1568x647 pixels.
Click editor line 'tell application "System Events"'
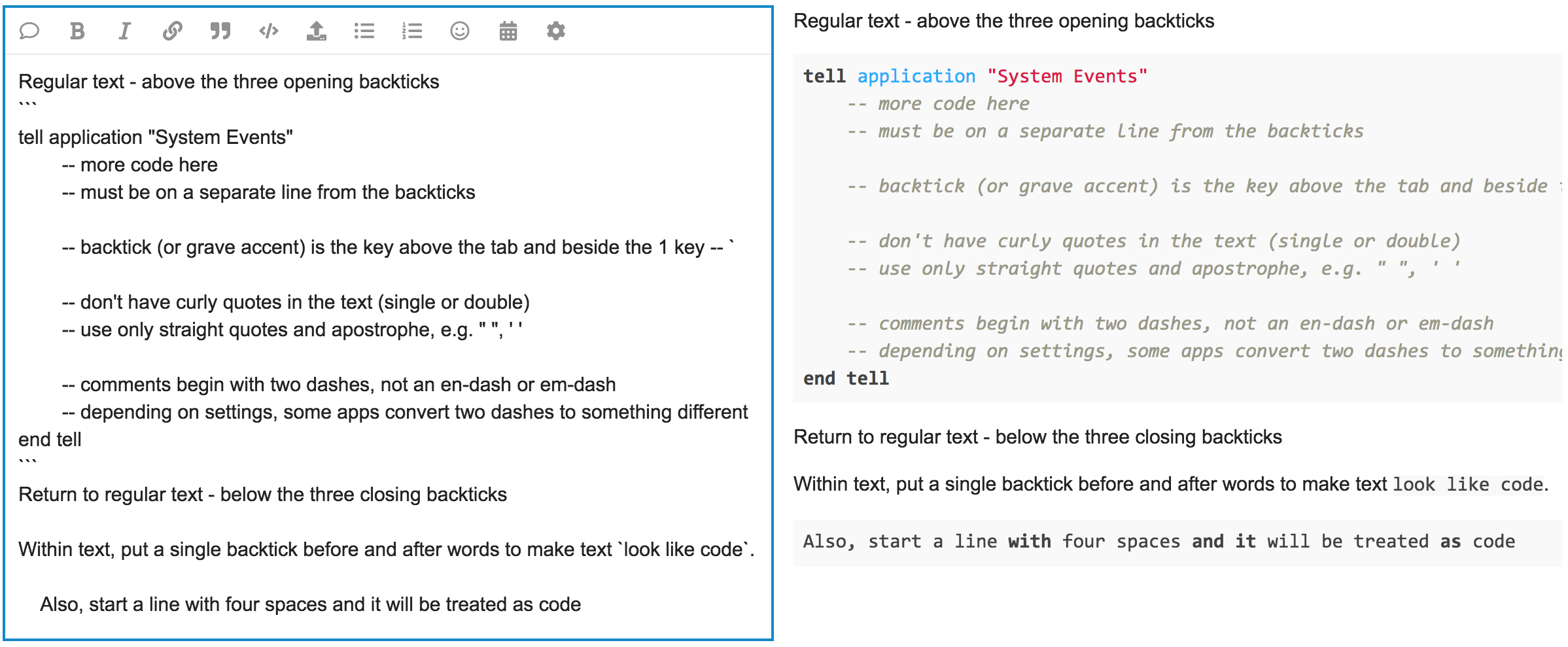(156, 137)
